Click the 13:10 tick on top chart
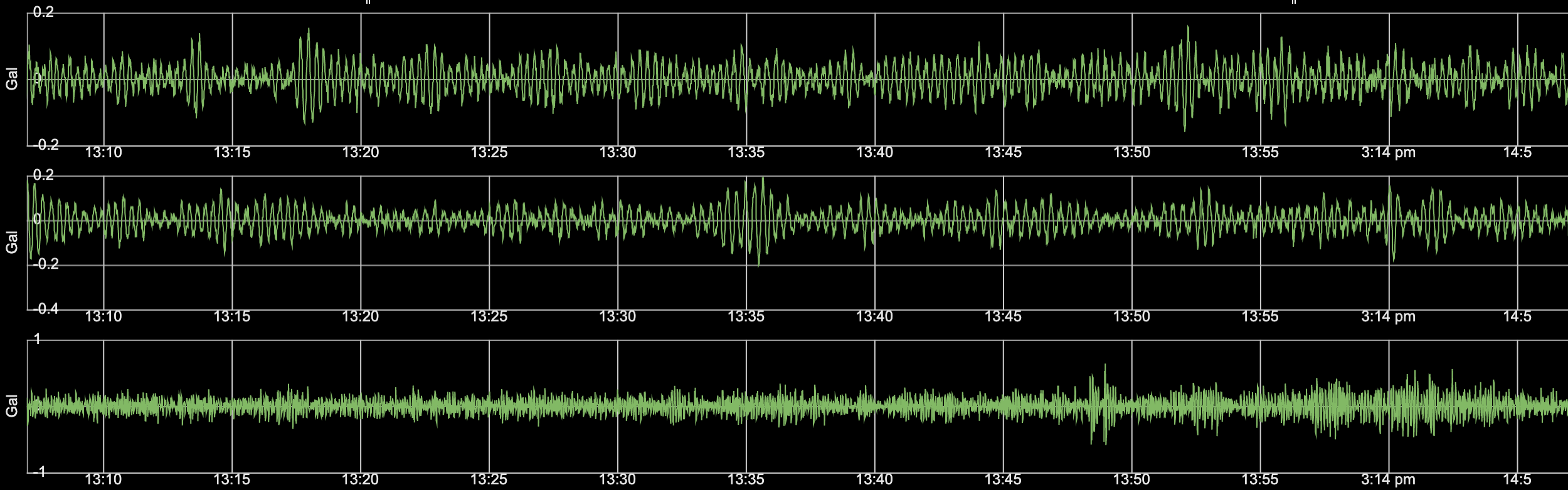 click(x=103, y=152)
